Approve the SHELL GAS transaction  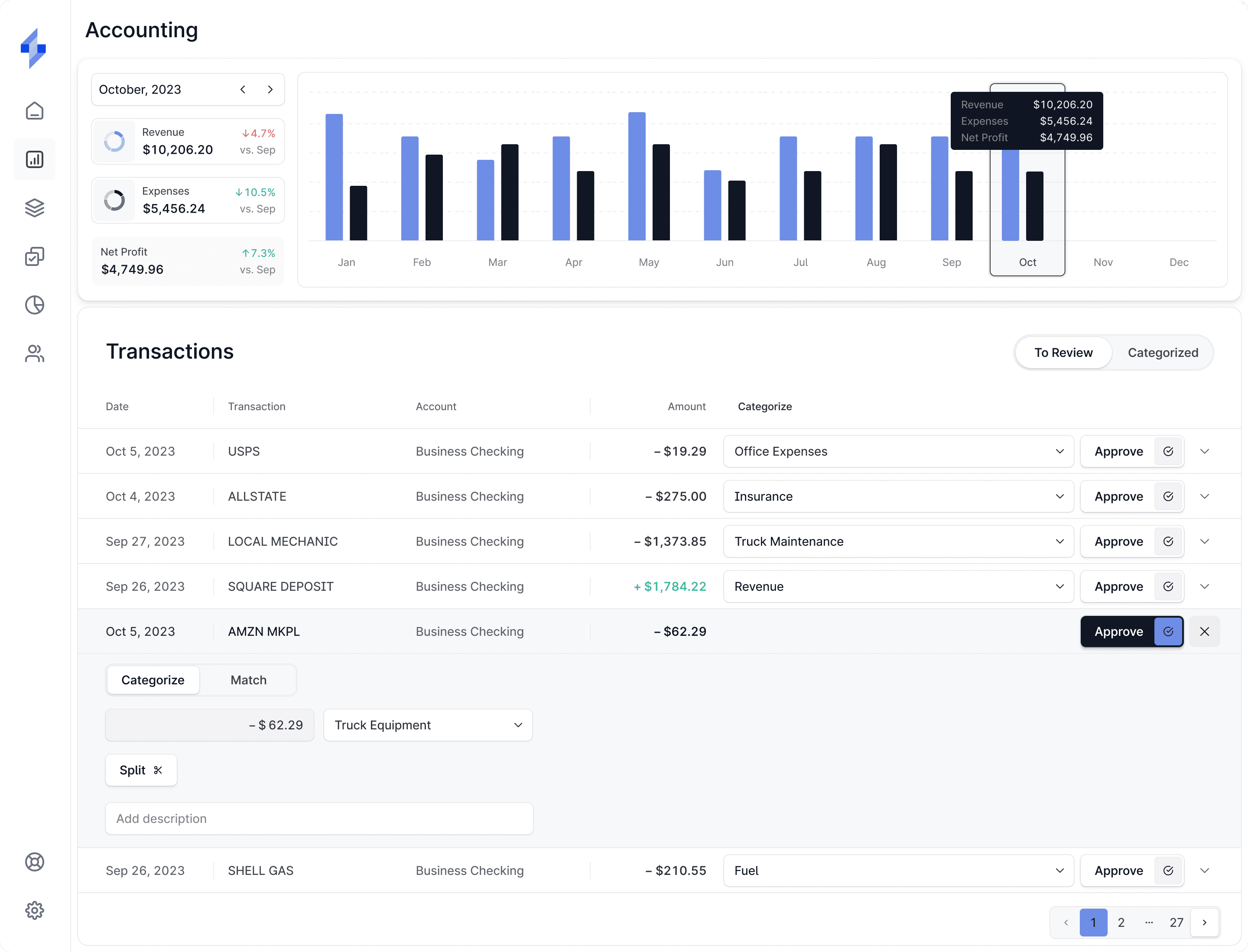click(x=1118, y=871)
